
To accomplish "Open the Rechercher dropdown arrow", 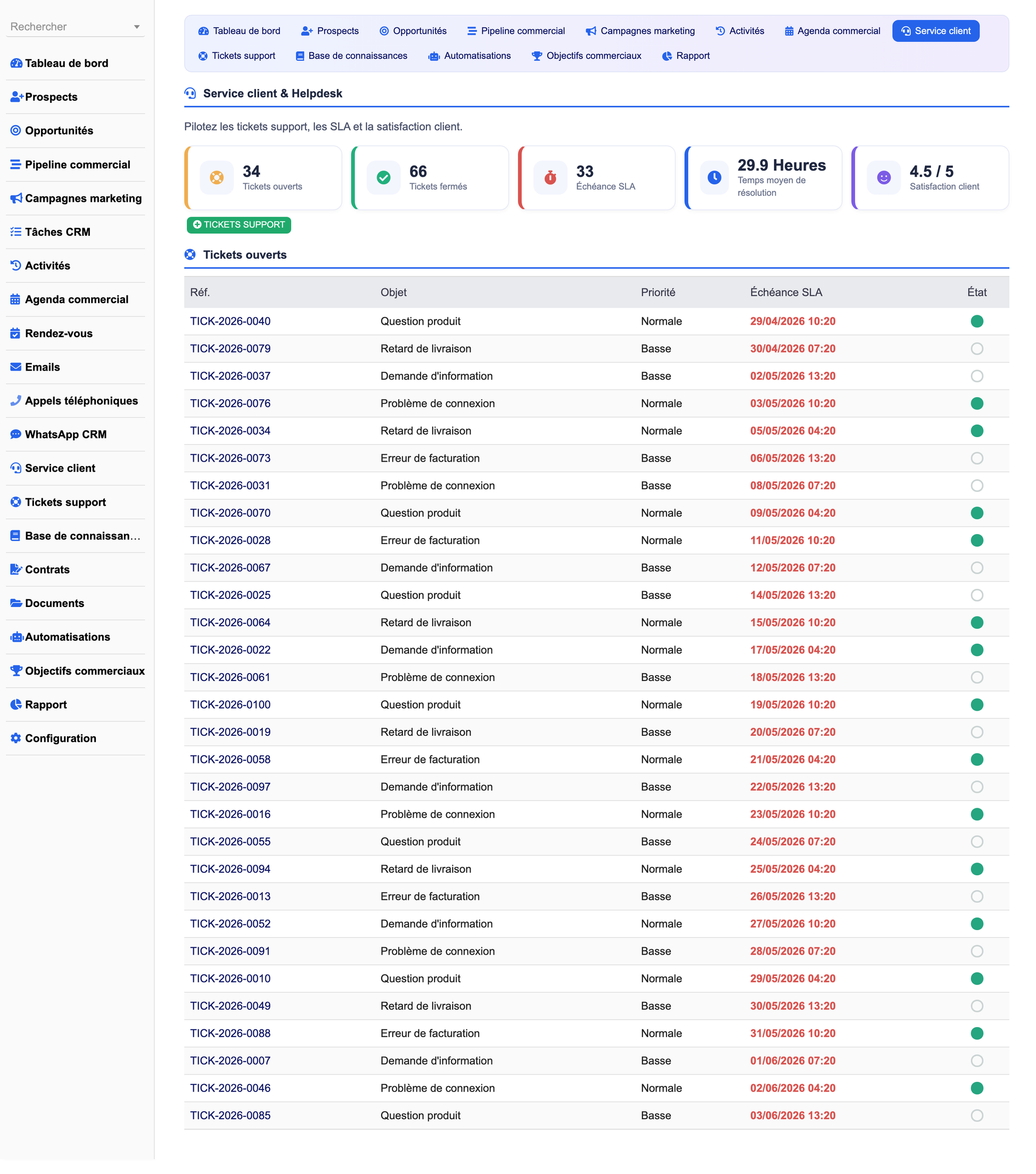I will pos(138,27).
